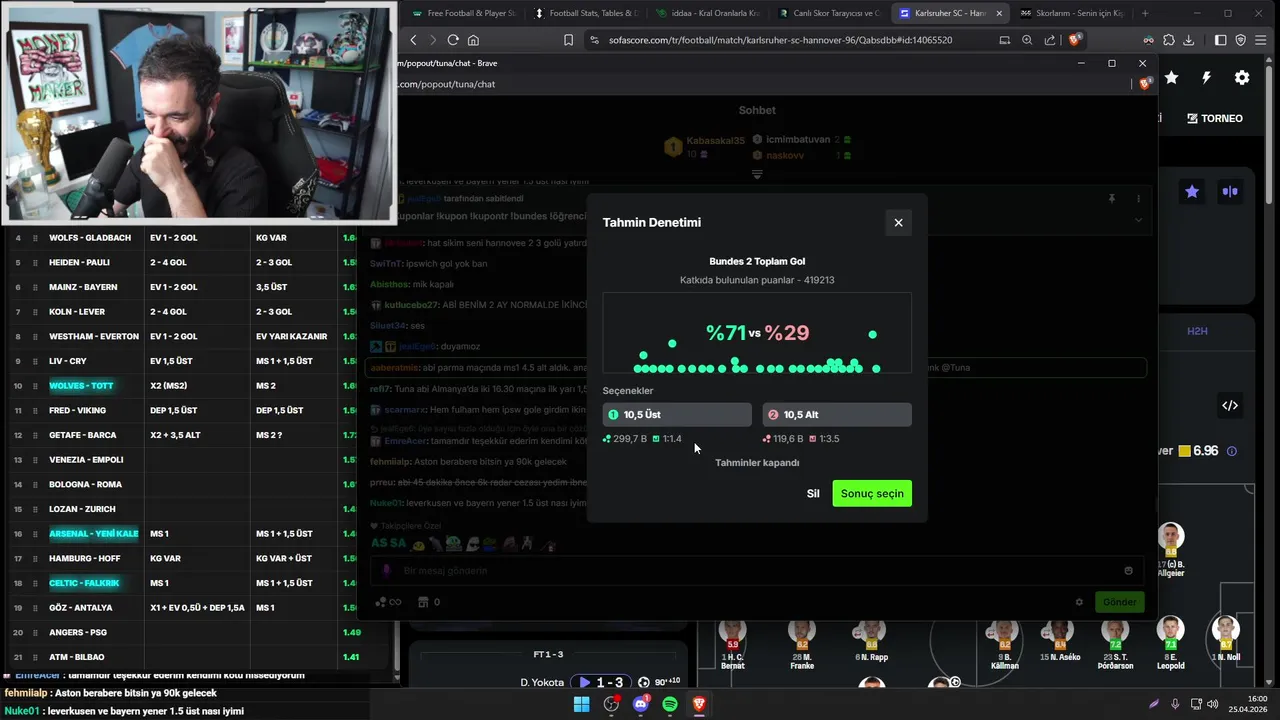Switch to the Canlı Skor Tarayıcısı tab
The image size is (1280, 720).
point(828,13)
